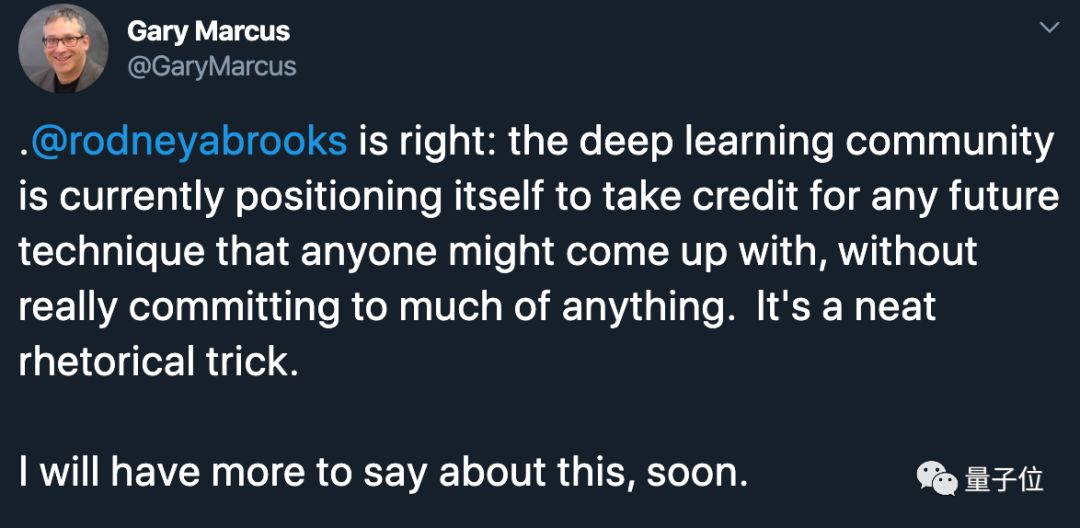Click the @GaryMarcus handle
Image resolution: width=1080 pixels, height=528 pixels.
click(212, 67)
